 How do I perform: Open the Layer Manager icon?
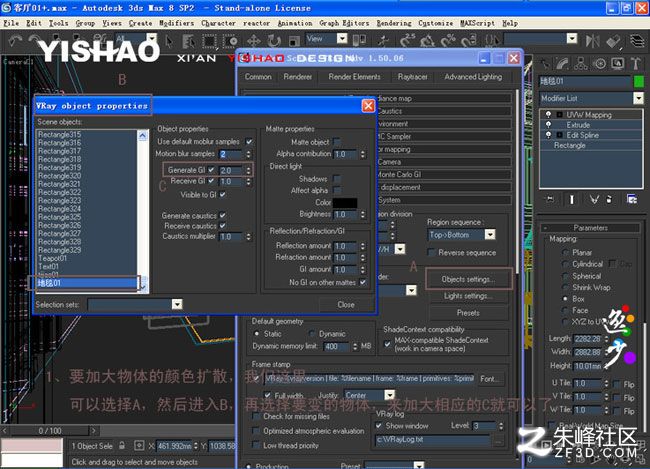tap(638, 41)
